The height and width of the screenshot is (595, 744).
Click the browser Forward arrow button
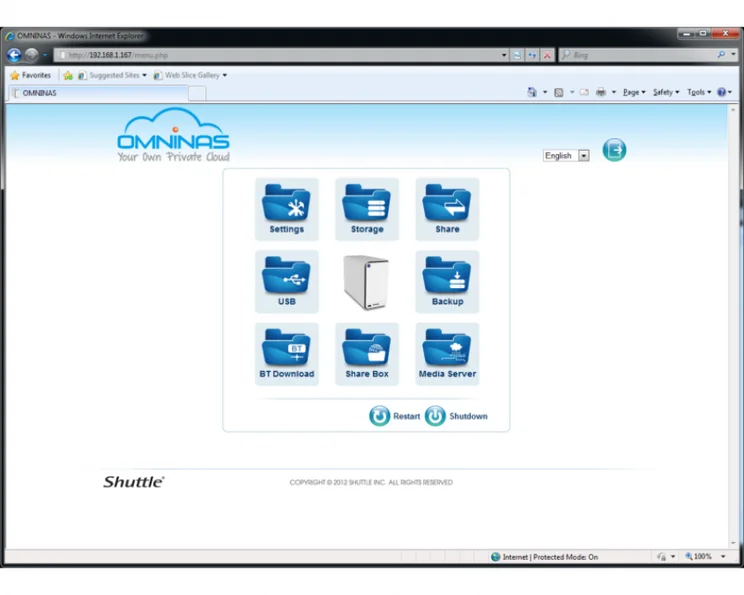31,55
